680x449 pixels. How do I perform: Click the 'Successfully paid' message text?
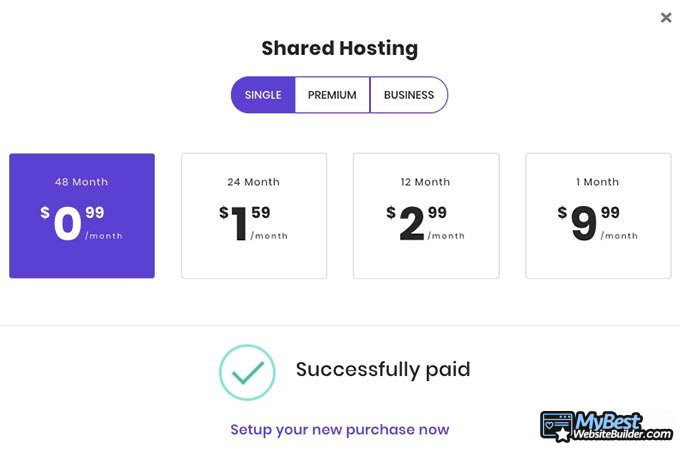coord(383,370)
